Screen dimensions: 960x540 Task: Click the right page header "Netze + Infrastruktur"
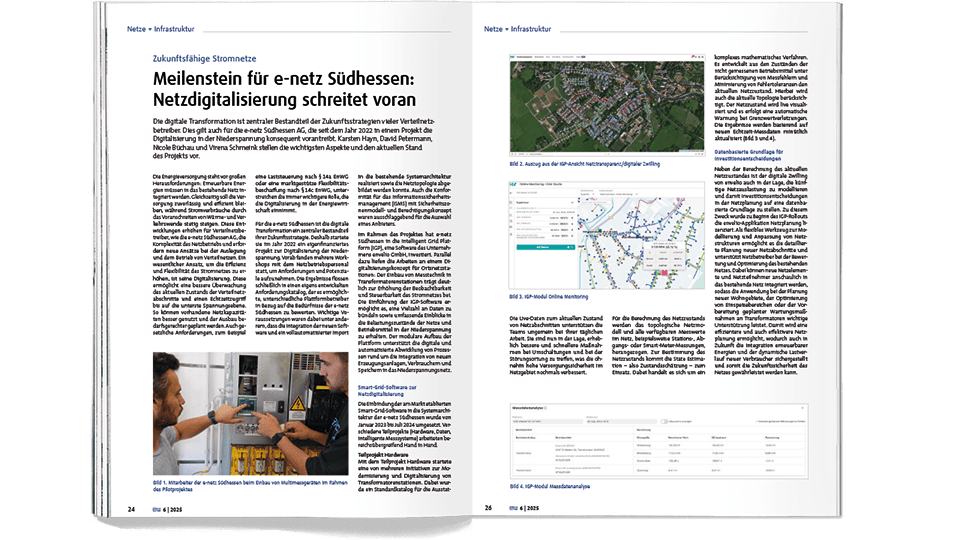(x=517, y=29)
